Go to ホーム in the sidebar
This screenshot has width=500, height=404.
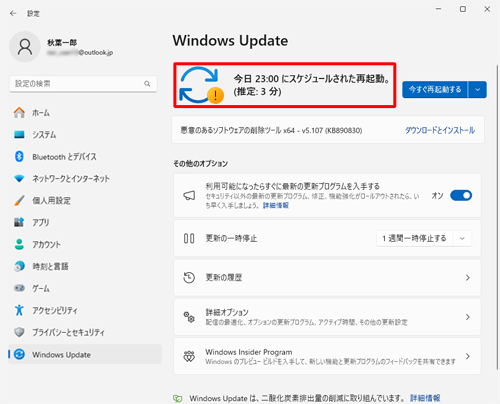tap(41, 113)
